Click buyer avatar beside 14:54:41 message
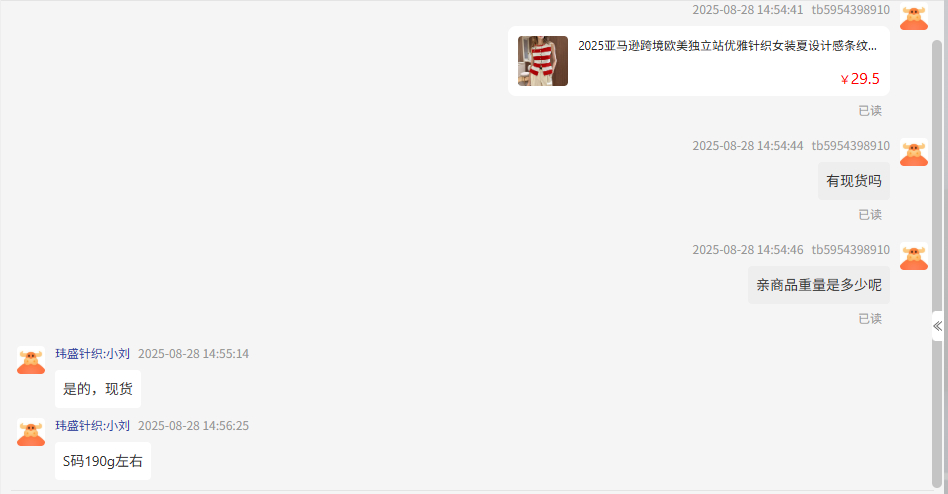 pos(914,16)
